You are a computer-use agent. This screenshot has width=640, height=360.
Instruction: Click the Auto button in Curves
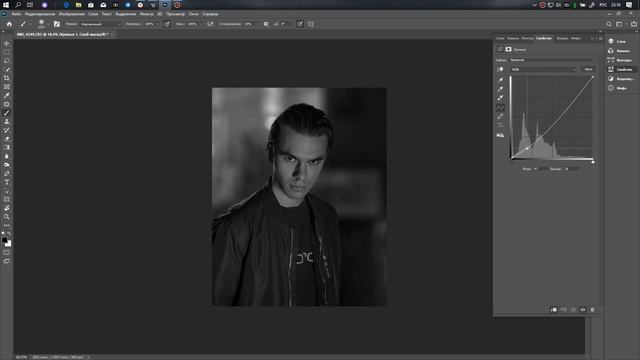(588, 69)
